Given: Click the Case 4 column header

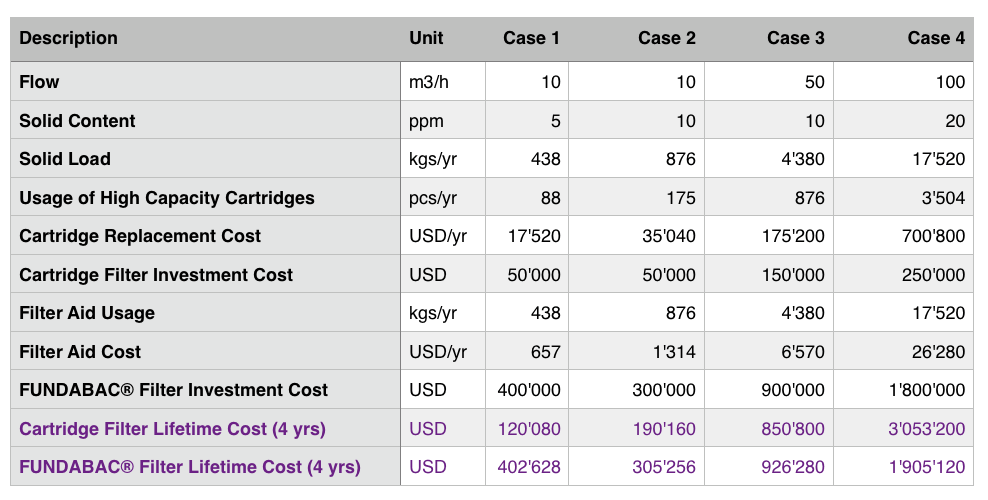Looking at the screenshot, I should click(936, 39).
